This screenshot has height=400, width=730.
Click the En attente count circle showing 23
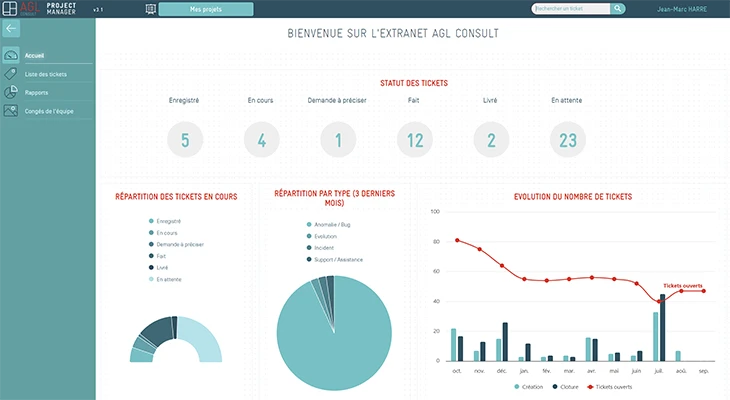(568, 140)
